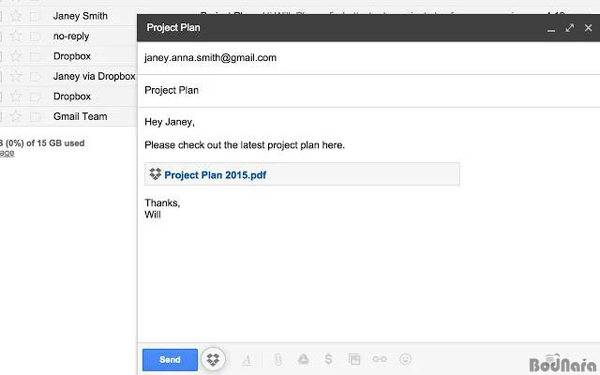
Task: Insert files using Google Drive icon
Action: (303, 359)
